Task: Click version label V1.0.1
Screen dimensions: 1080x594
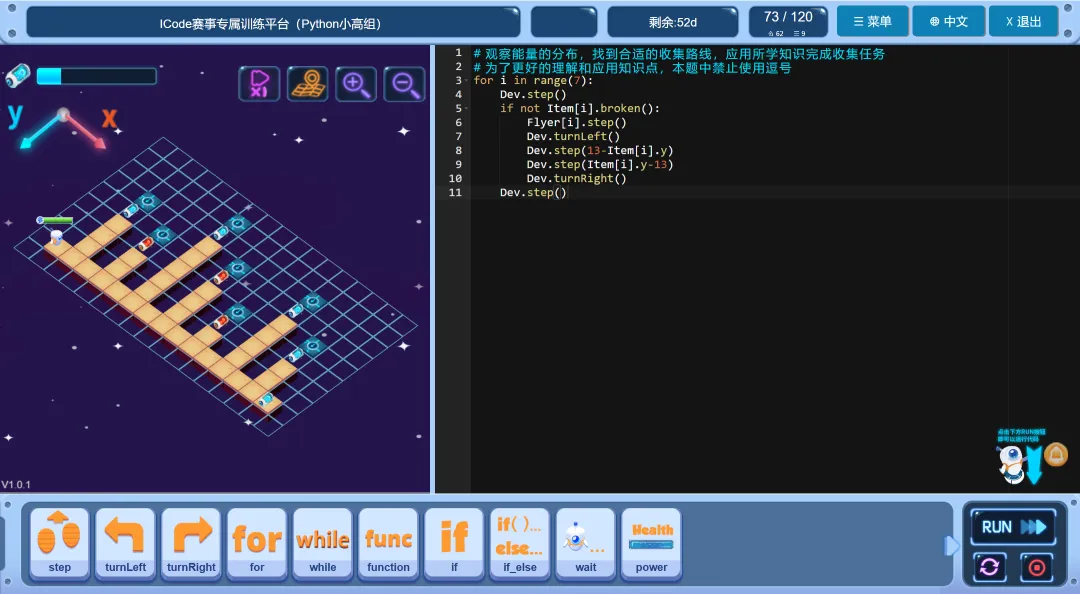Action: pos(16,484)
